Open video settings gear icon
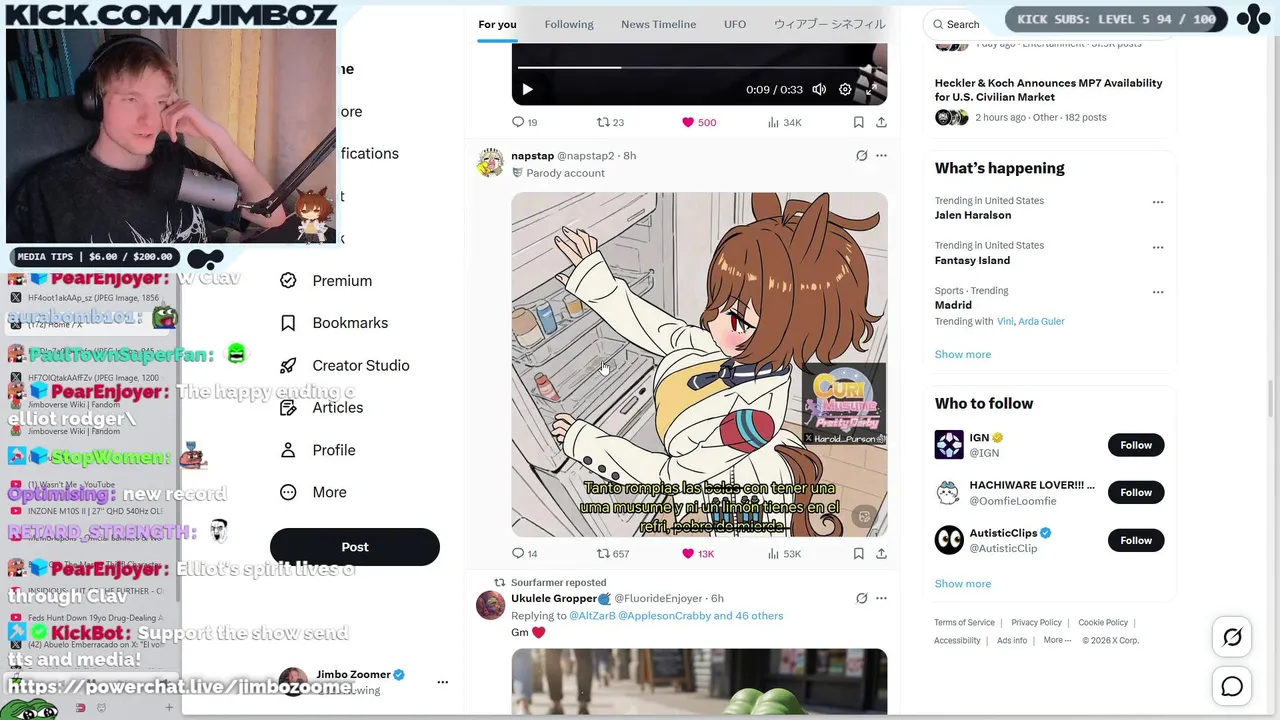 (845, 90)
